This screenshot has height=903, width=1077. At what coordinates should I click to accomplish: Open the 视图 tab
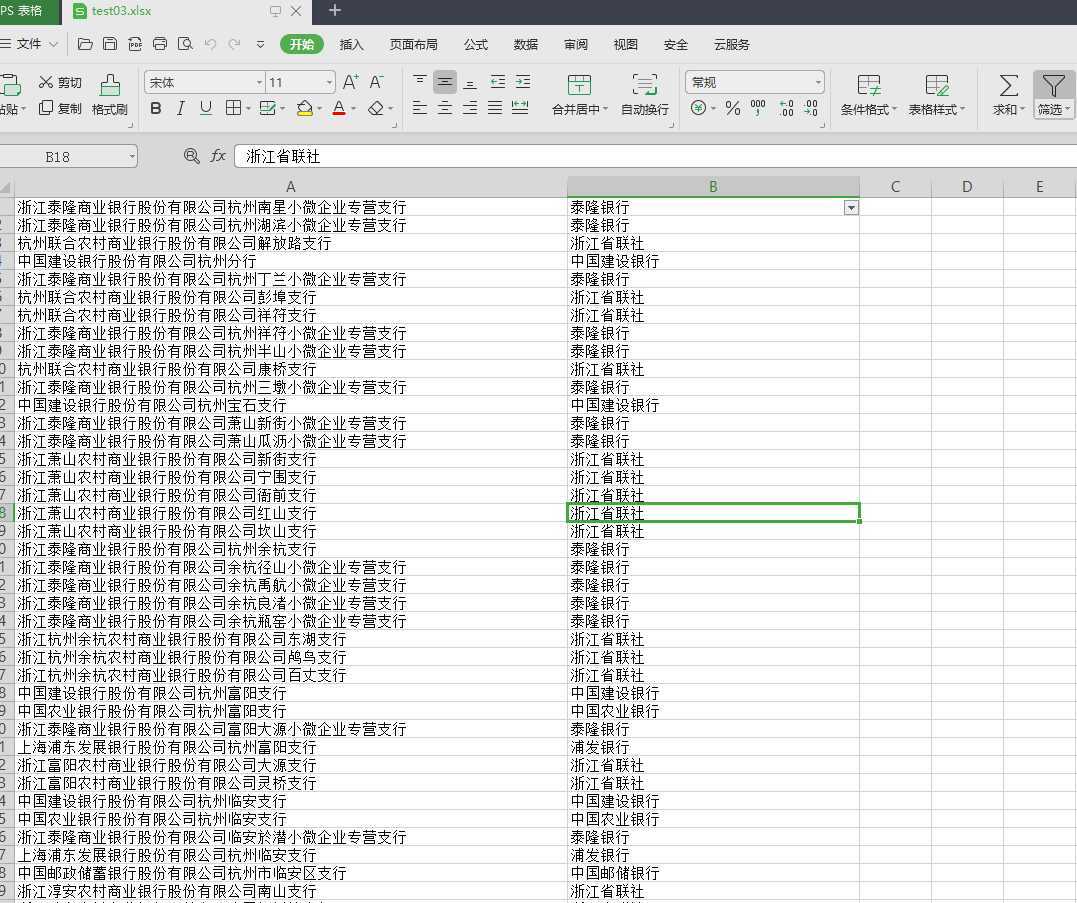[626, 45]
